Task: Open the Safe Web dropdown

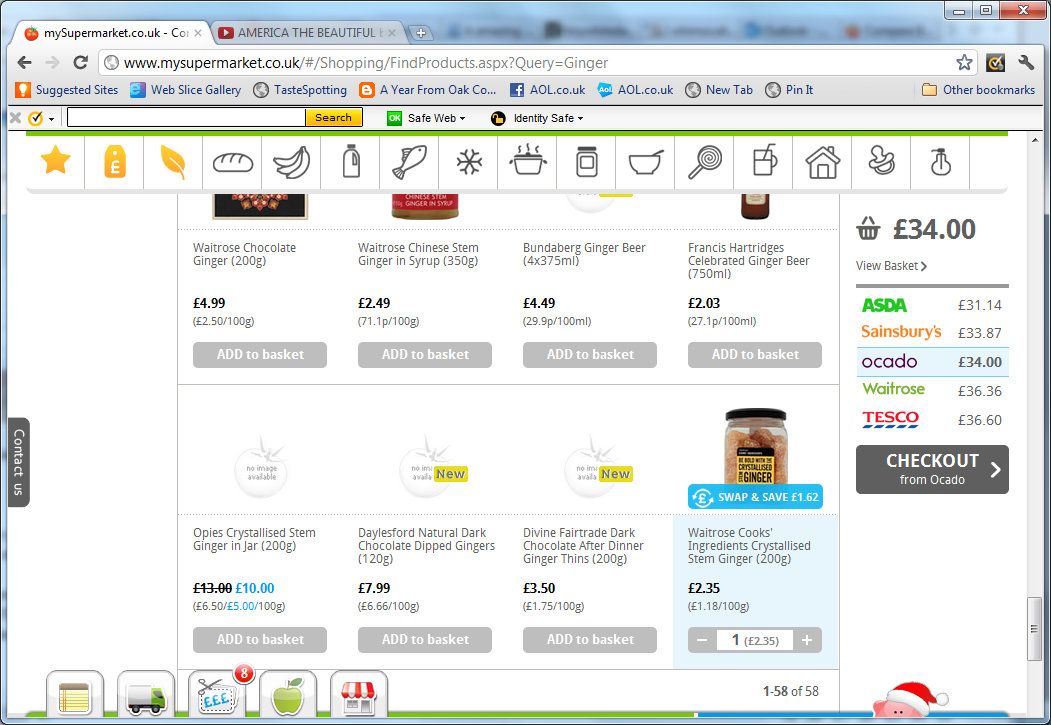Action: [426, 118]
